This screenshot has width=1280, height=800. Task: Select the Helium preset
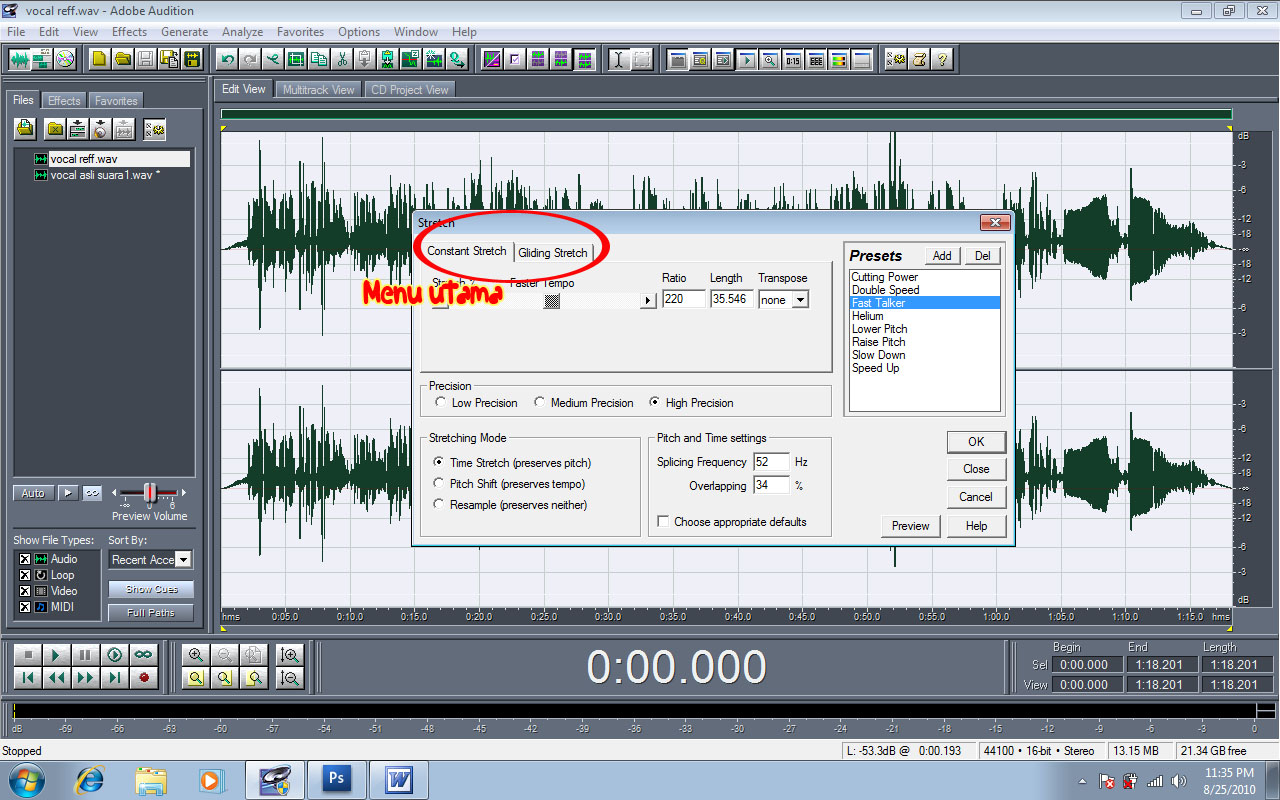[868, 316]
